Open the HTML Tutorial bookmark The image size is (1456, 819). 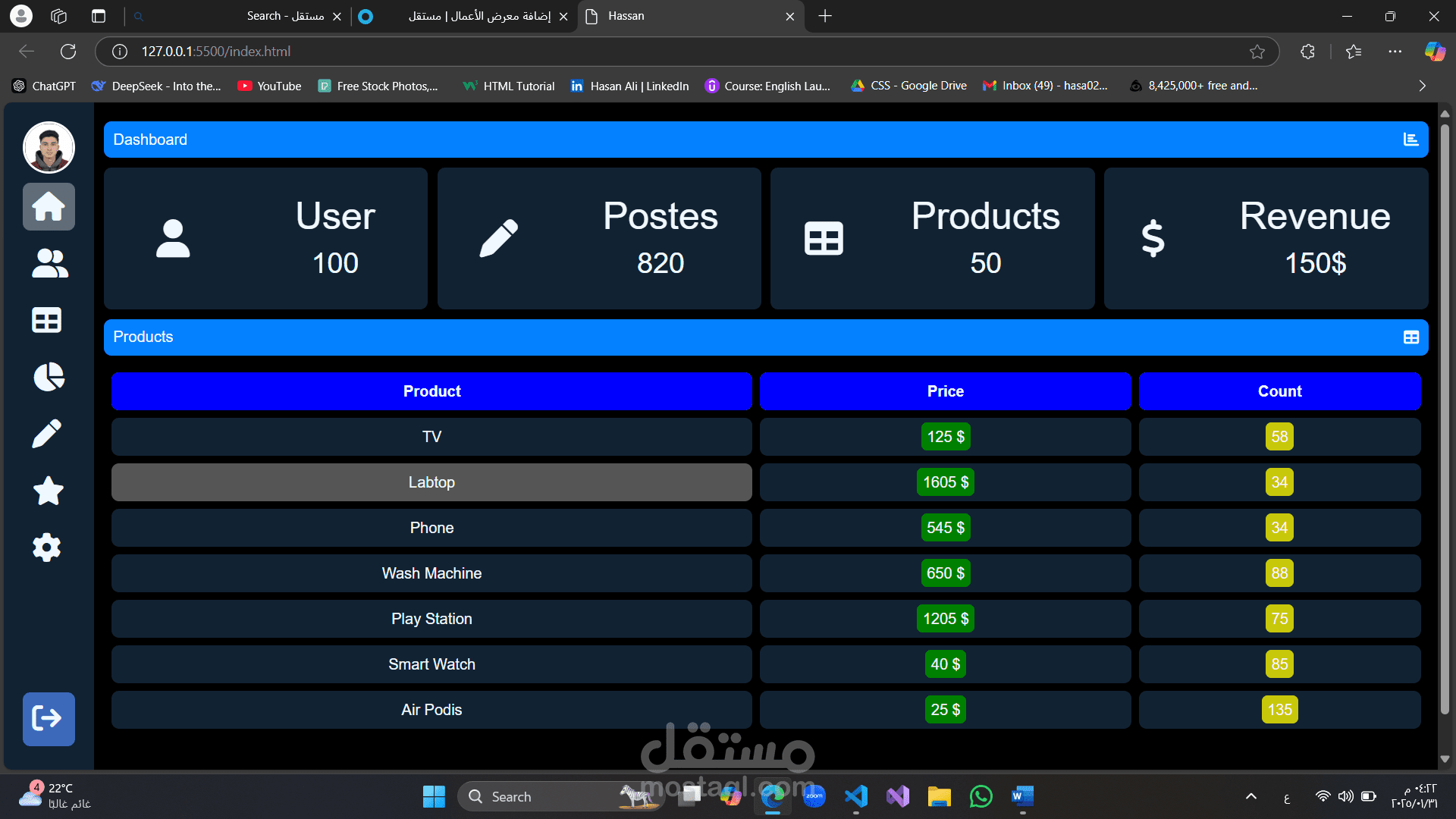(509, 86)
